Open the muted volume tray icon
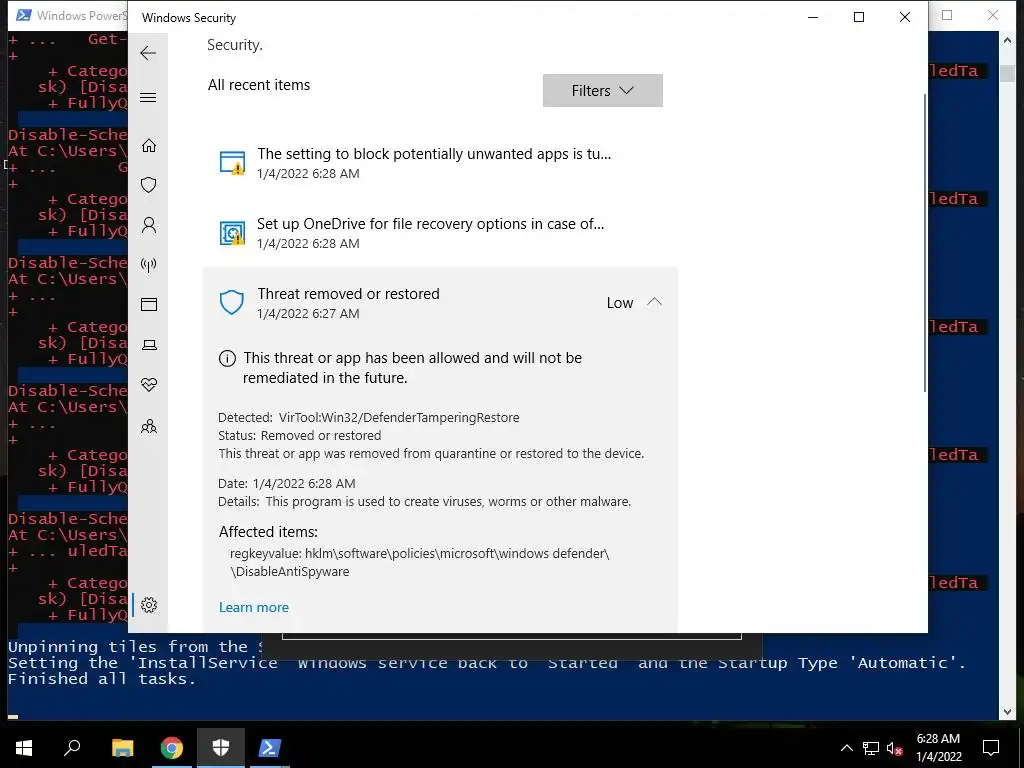The width and height of the screenshot is (1024, 768). (x=894, y=748)
